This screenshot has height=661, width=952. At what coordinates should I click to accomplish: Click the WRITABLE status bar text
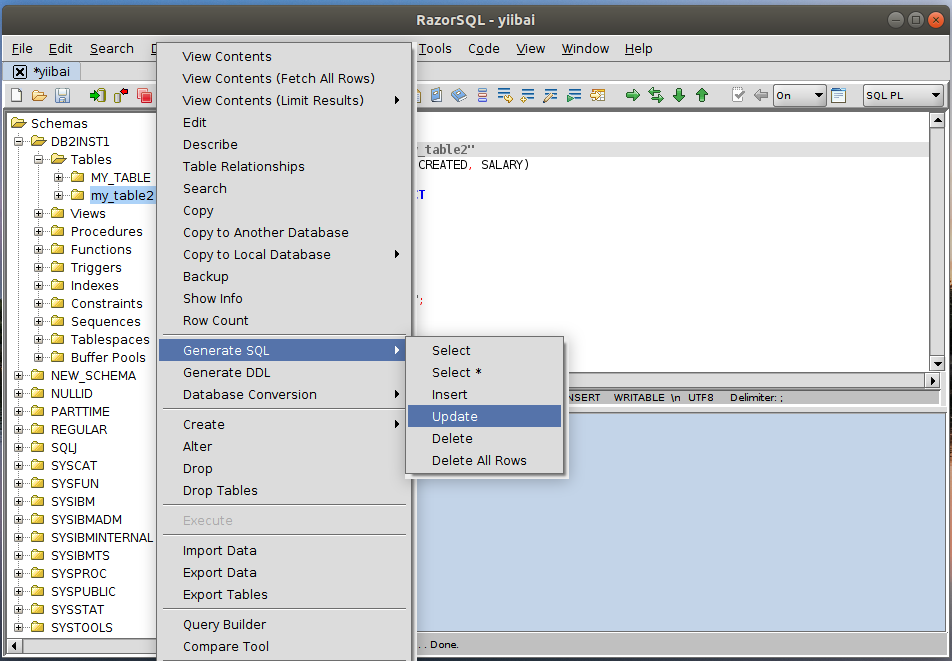(x=639, y=398)
